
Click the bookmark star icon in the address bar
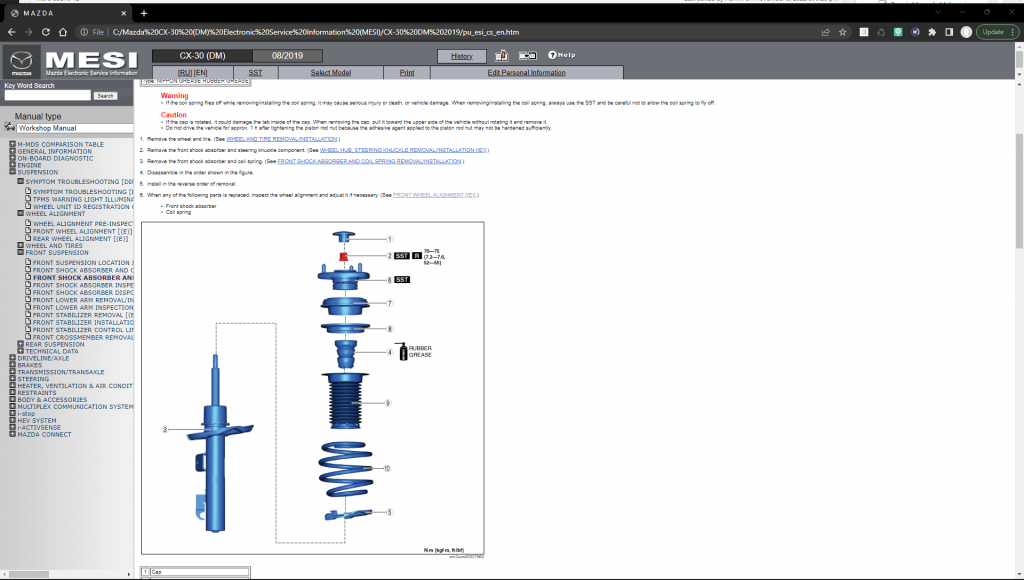843,31
